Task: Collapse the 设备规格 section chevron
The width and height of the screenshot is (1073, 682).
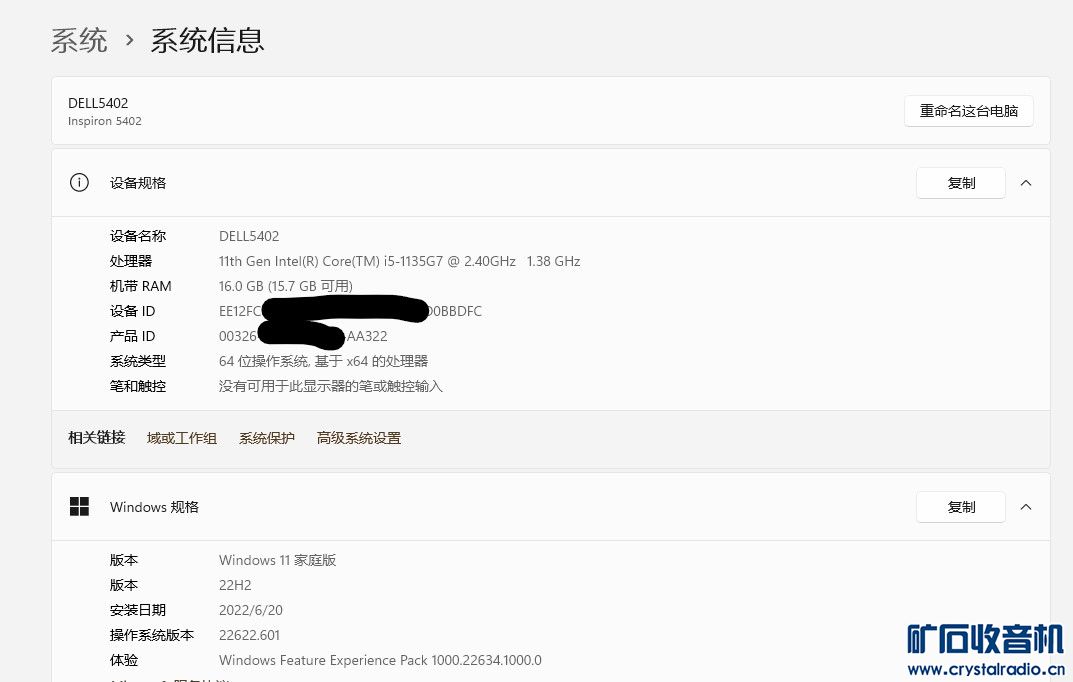Action: pos(1026,183)
